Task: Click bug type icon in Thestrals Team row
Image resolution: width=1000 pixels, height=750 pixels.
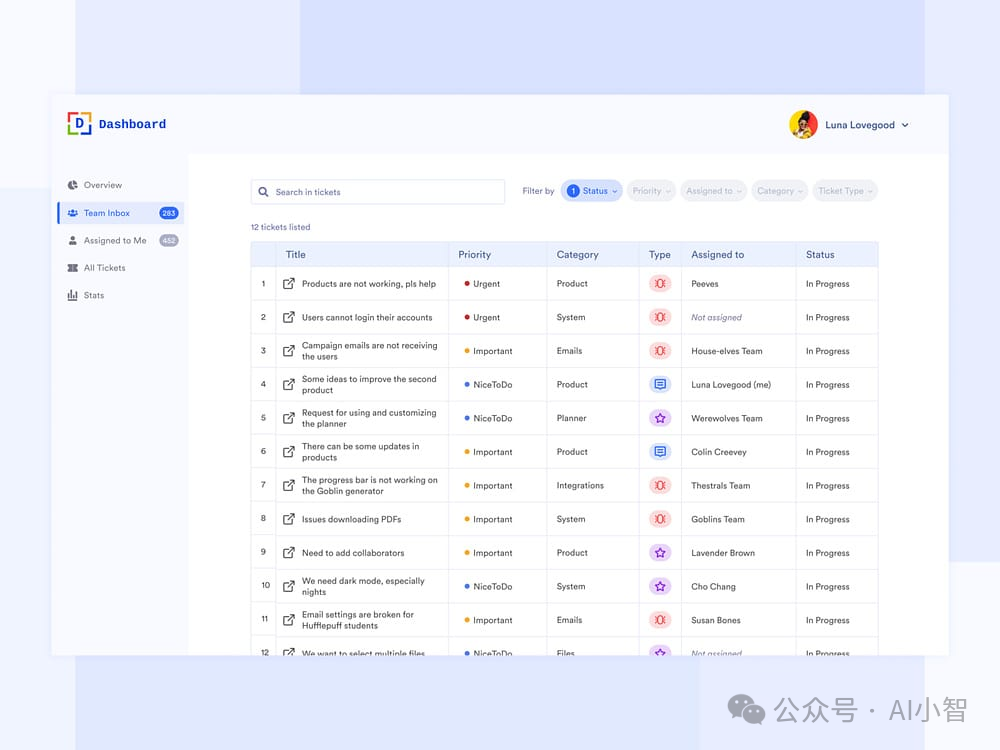Action: [x=660, y=485]
